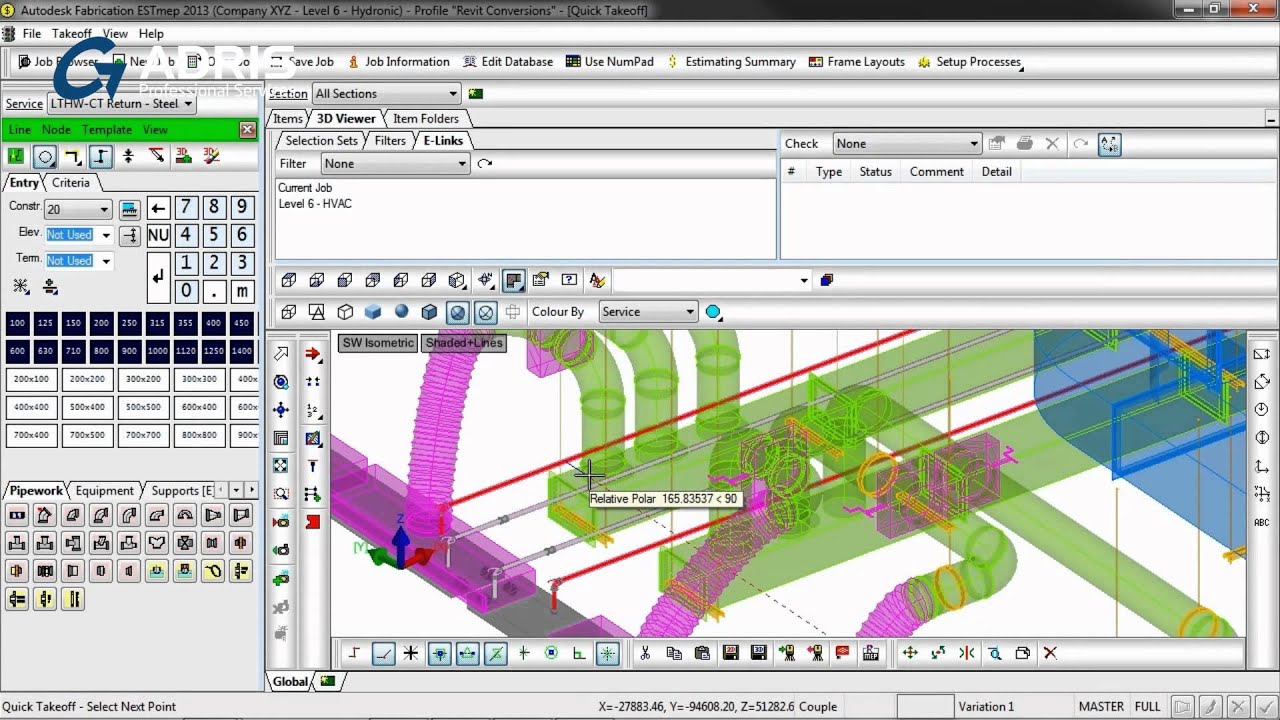Open the Check dropdown set to None
Image resolution: width=1280 pixels, height=720 pixels.
click(x=907, y=143)
